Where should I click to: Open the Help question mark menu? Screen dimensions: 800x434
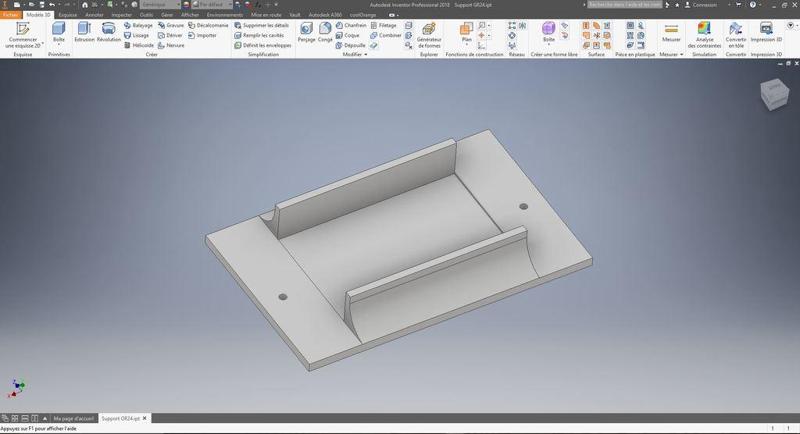coord(753,5)
